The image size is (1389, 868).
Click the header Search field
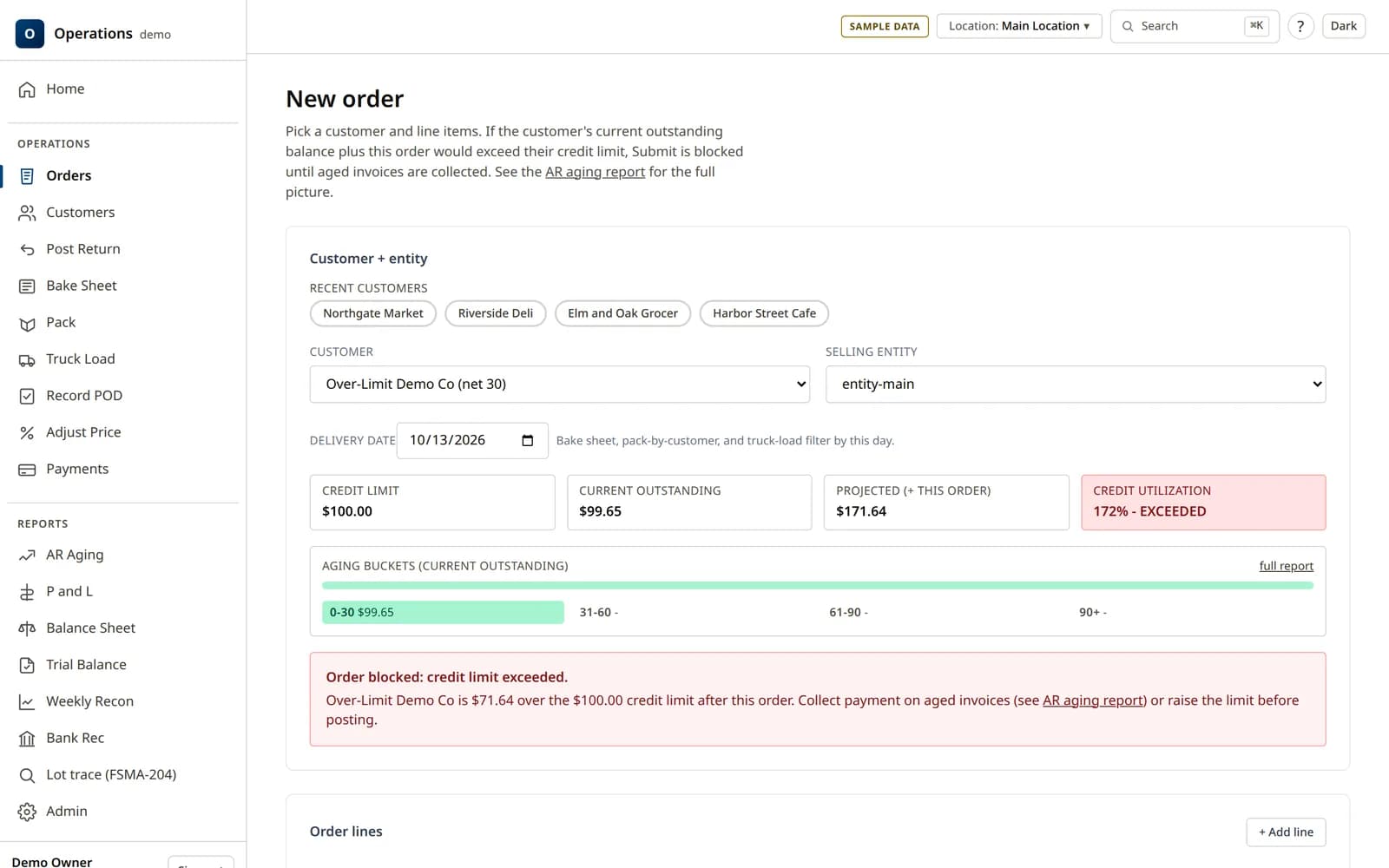[x=1195, y=26]
